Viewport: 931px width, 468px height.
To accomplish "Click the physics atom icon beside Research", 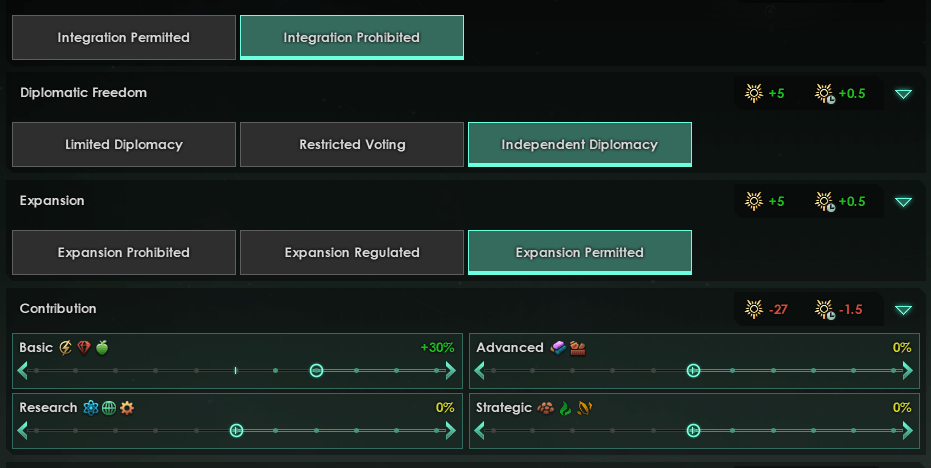I will coord(90,407).
